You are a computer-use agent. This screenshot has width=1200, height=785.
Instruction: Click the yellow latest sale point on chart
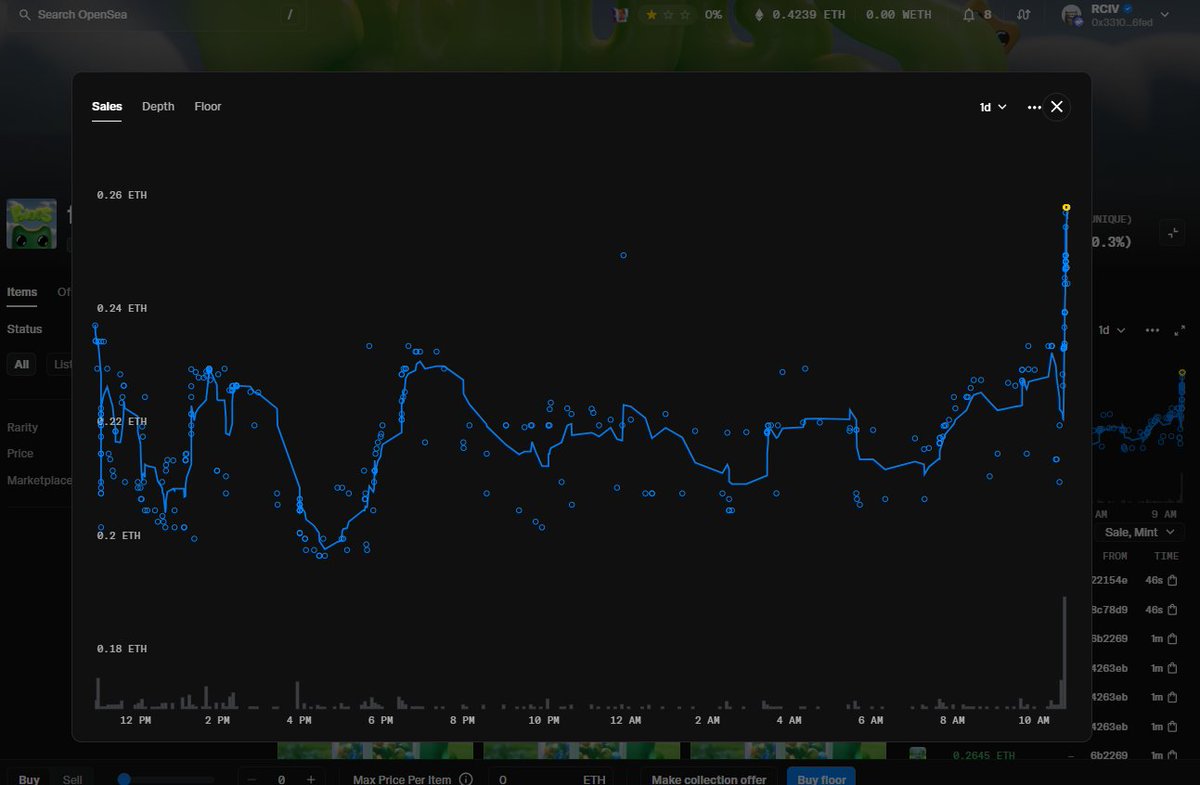1066,207
